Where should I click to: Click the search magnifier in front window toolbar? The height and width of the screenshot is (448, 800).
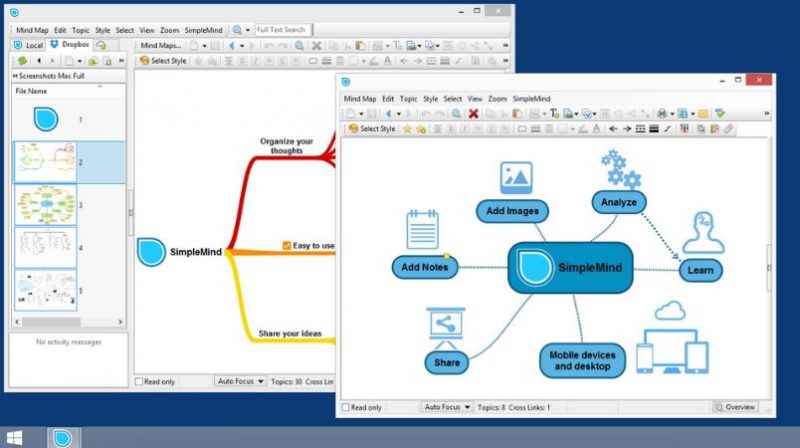click(456, 113)
